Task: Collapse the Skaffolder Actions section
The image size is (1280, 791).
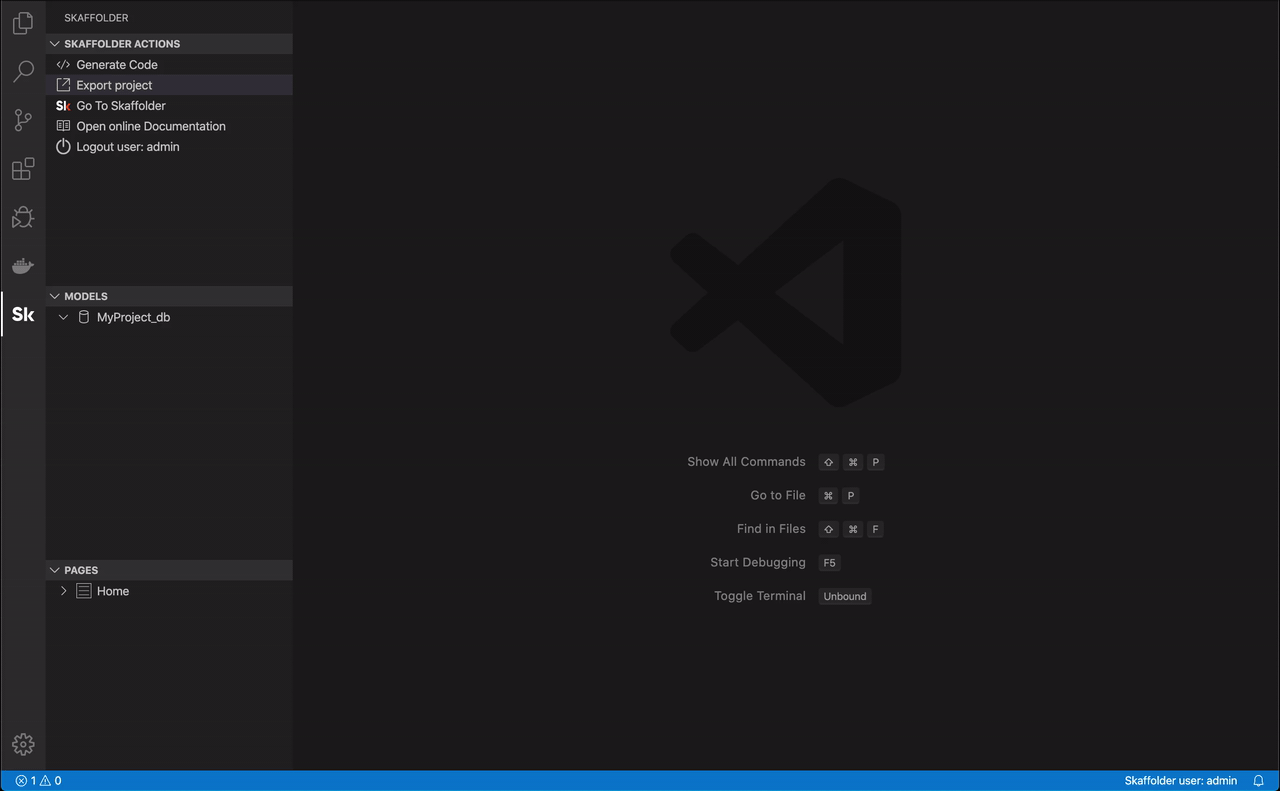Action: (55, 44)
